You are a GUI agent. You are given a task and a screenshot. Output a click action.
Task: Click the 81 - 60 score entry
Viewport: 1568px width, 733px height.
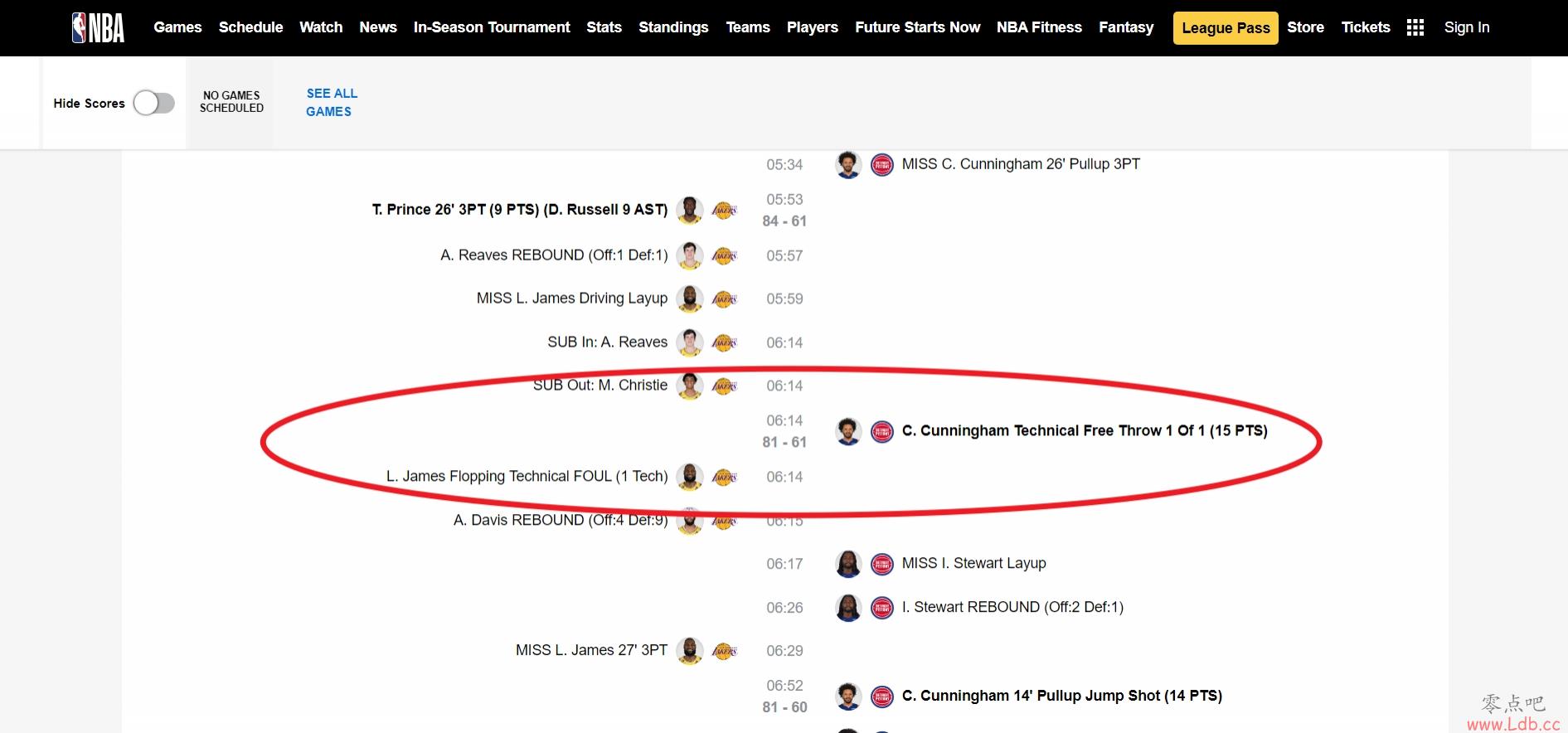784,707
